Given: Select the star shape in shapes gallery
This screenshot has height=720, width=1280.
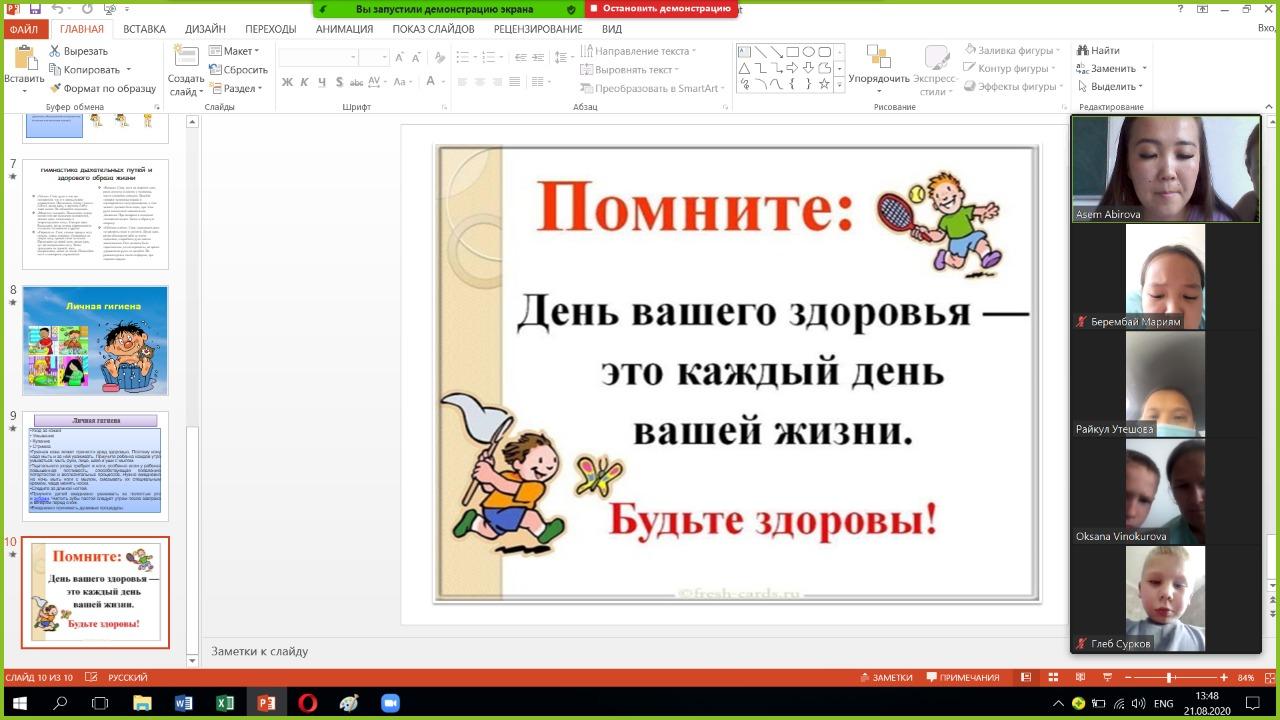Looking at the screenshot, I should 824,84.
